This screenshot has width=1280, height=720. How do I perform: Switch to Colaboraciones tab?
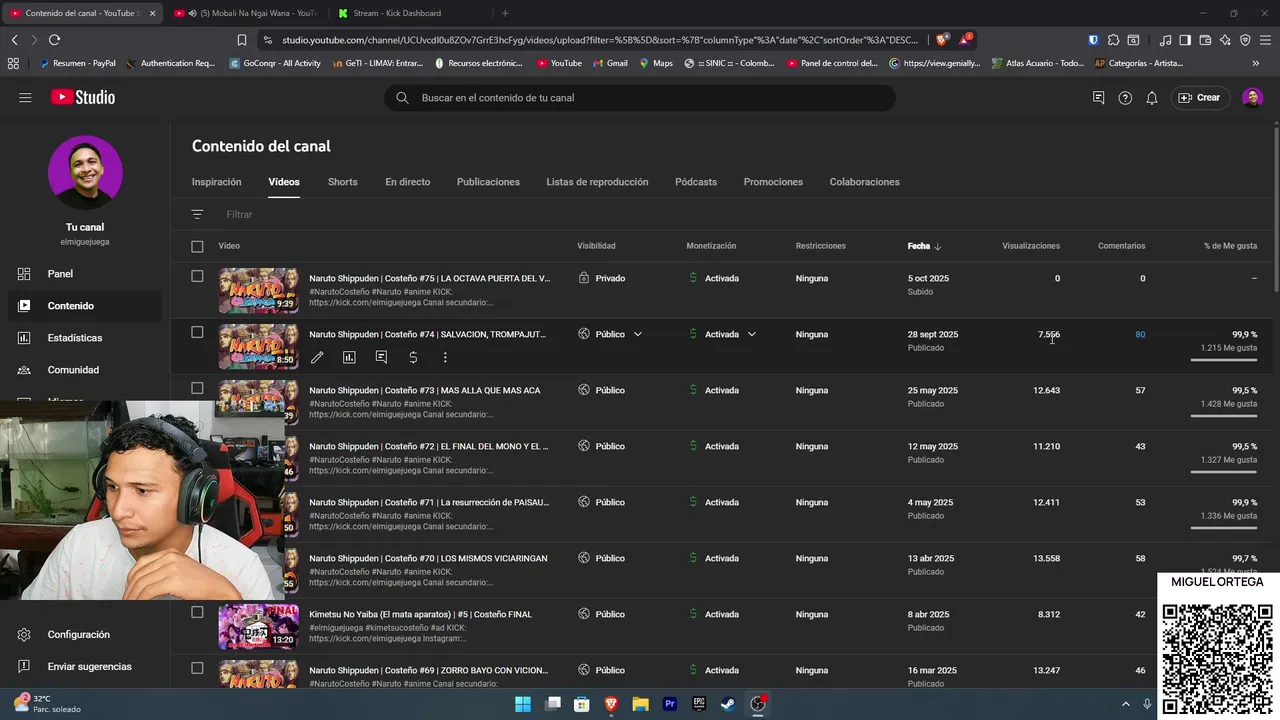tap(864, 182)
